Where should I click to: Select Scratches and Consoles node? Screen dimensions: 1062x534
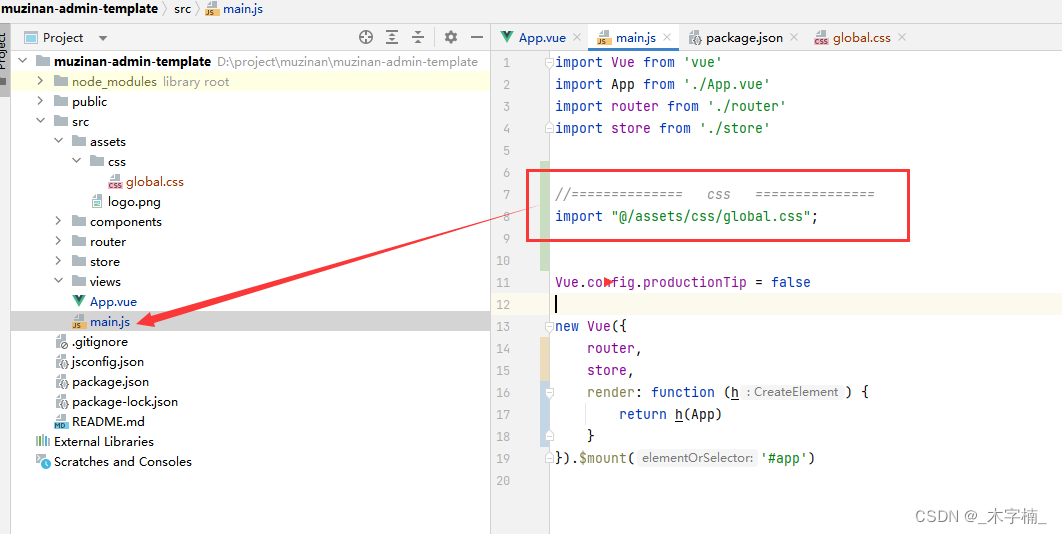pyautogui.click(x=123, y=461)
